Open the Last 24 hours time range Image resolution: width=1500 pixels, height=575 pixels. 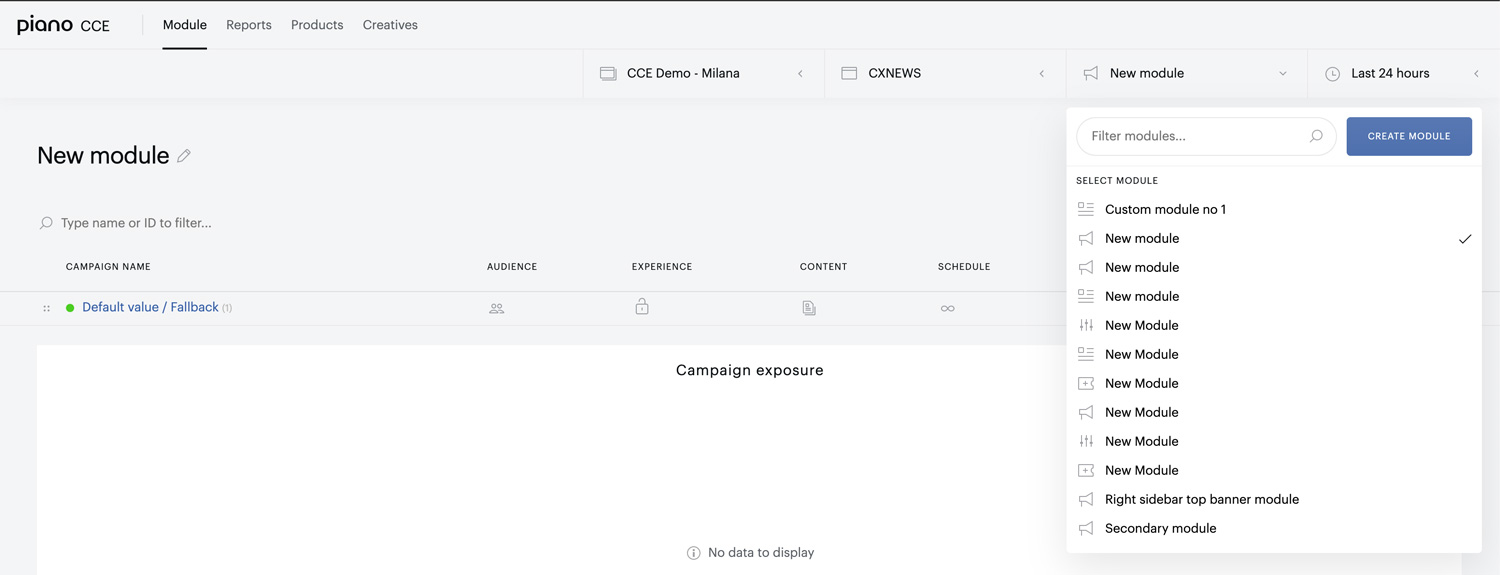point(1404,73)
